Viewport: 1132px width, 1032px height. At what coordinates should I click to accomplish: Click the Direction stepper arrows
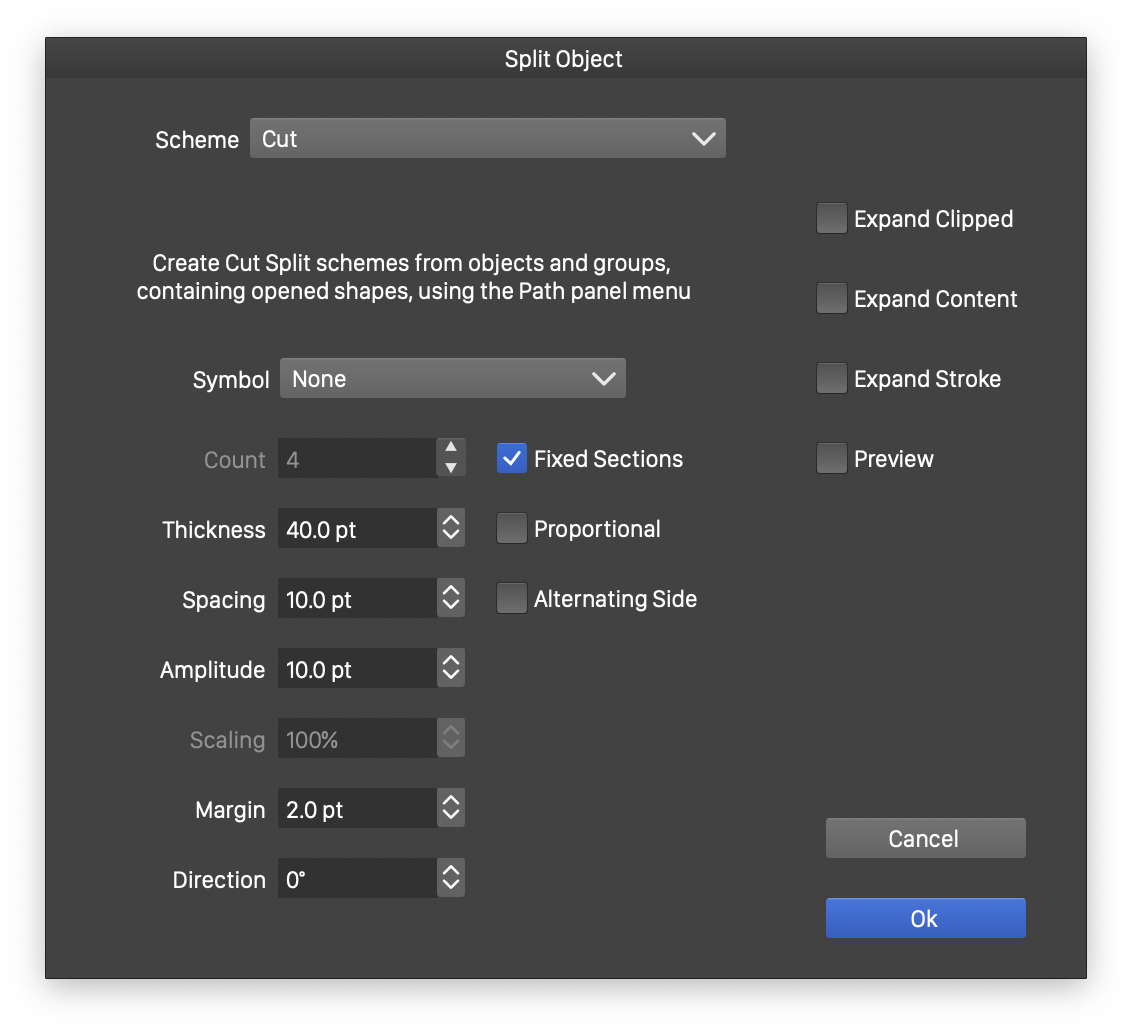tap(451, 879)
